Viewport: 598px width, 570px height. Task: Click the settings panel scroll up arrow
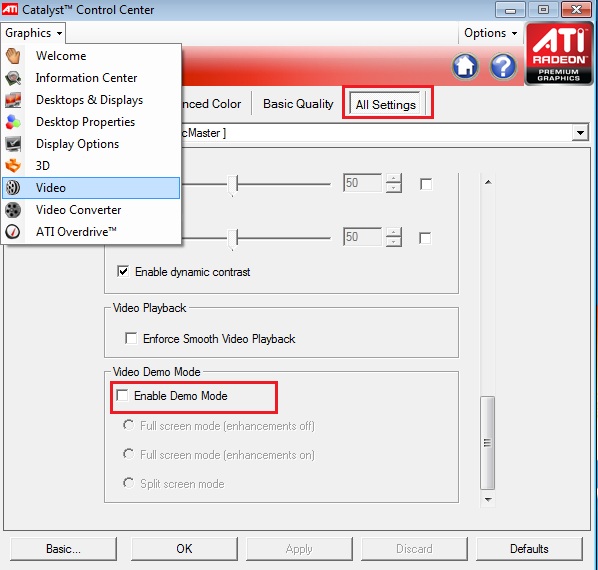[488, 182]
